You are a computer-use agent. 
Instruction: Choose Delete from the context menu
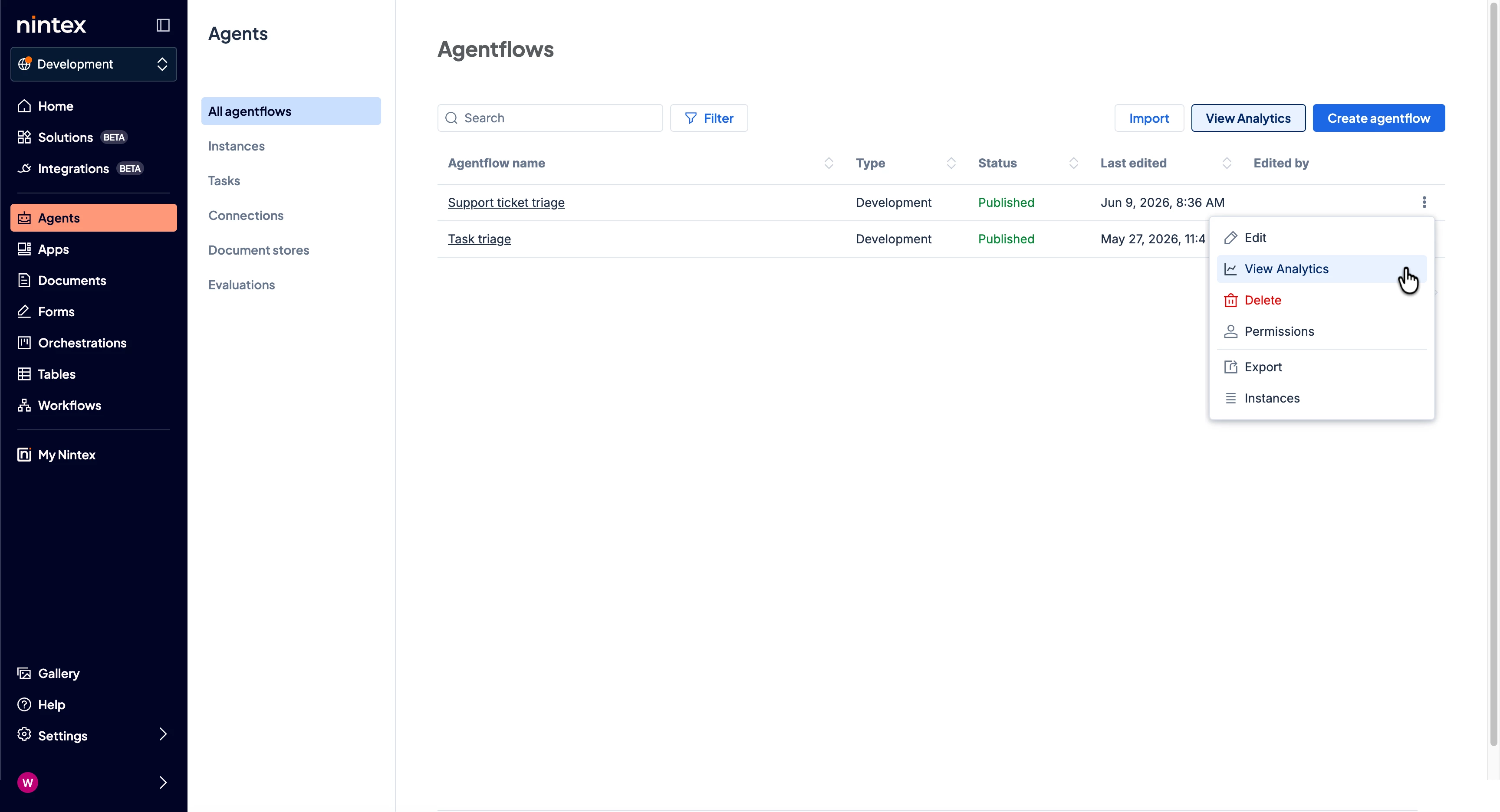click(x=1322, y=300)
